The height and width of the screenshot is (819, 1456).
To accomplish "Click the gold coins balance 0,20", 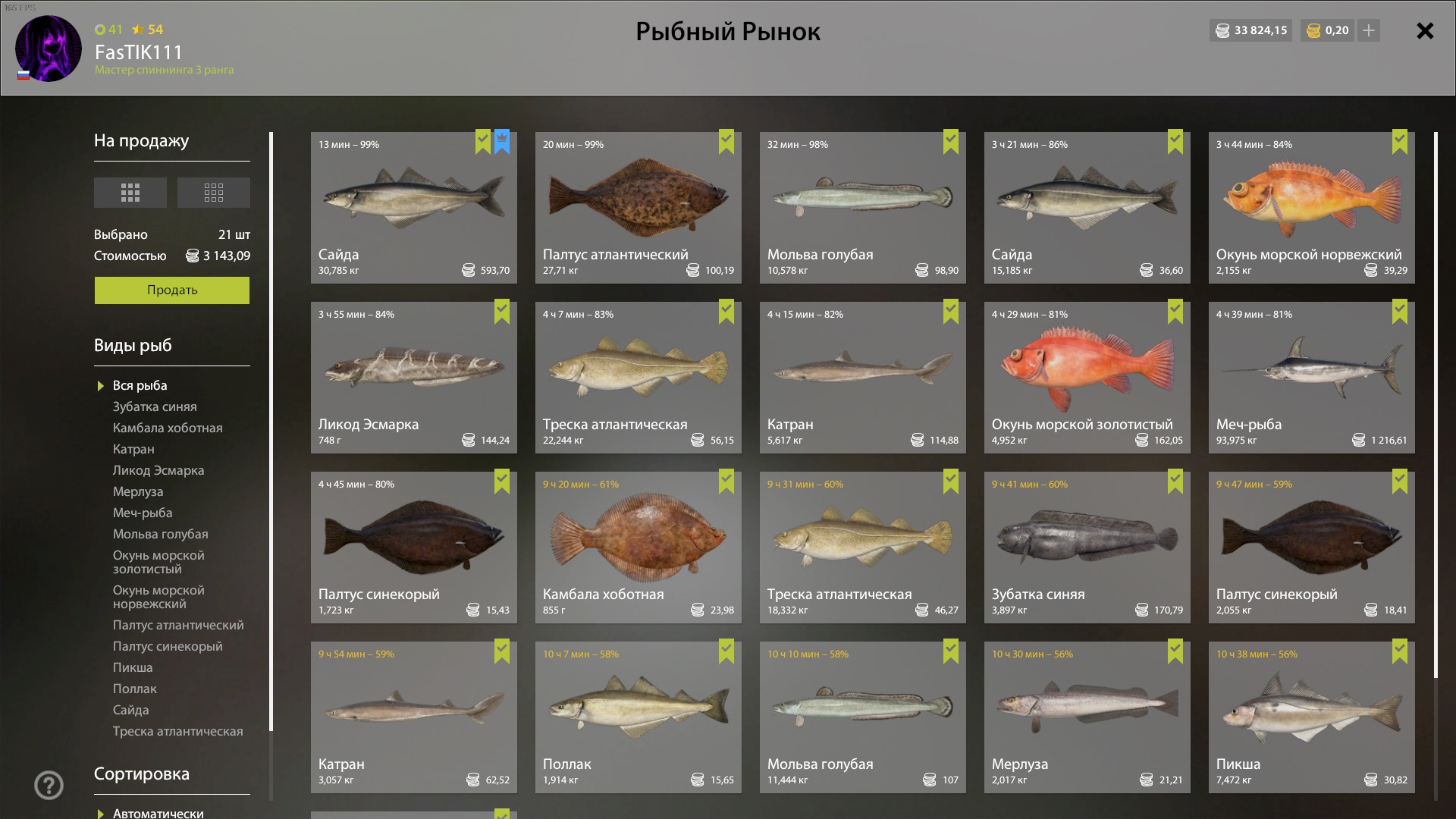I will (1329, 30).
